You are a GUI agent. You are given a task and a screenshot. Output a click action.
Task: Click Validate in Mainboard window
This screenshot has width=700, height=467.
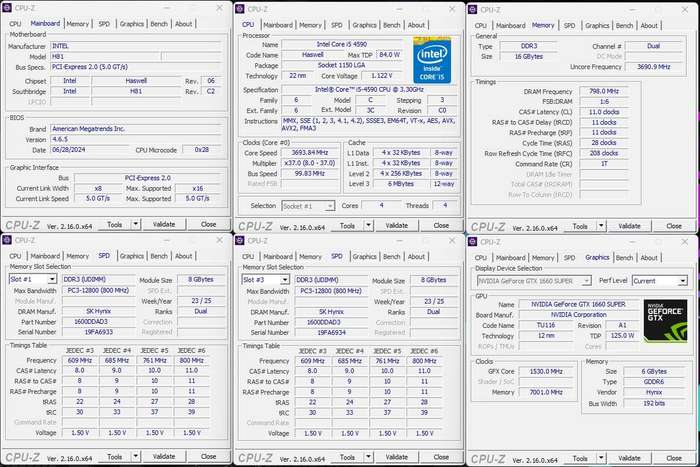(x=164, y=224)
